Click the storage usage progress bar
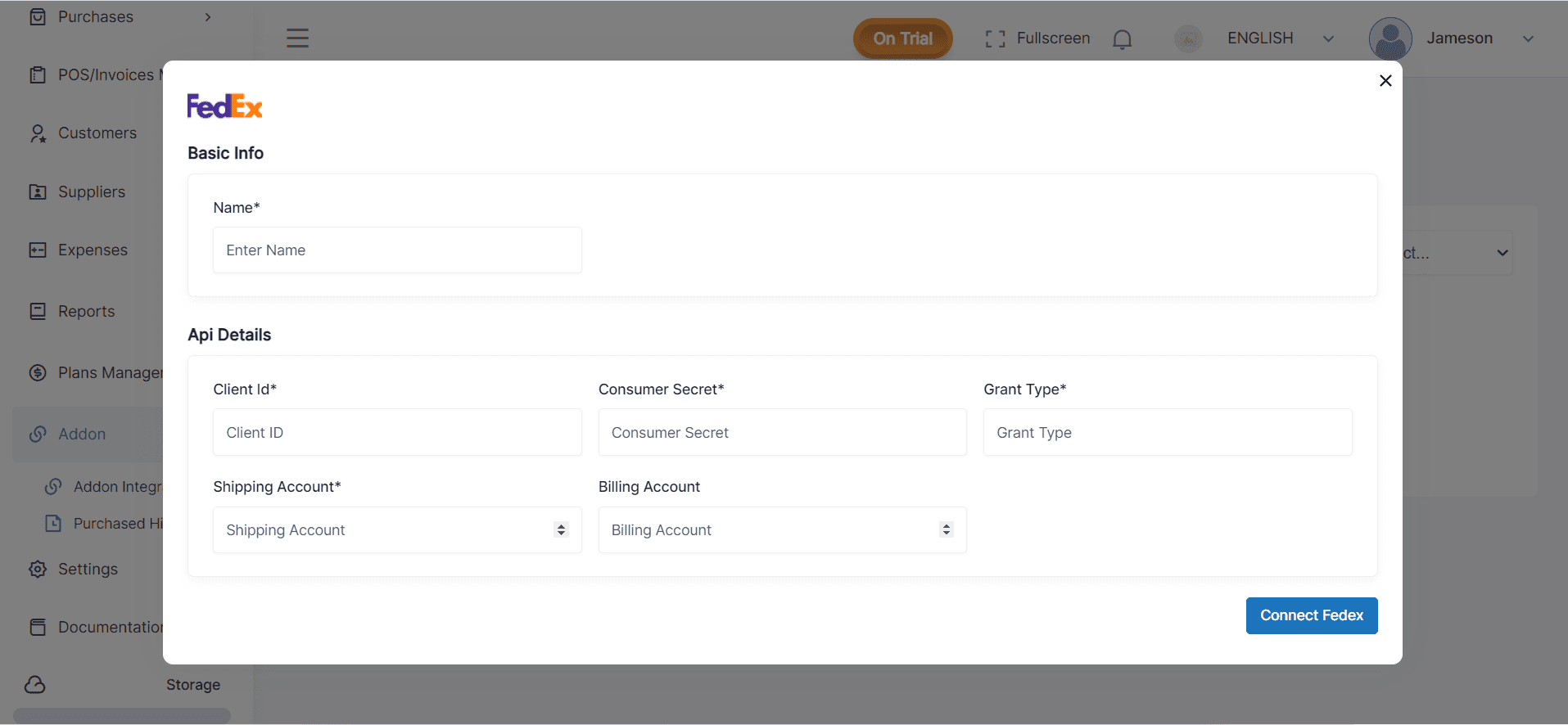This screenshot has width=1568, height=725. [x=122, y=715]
